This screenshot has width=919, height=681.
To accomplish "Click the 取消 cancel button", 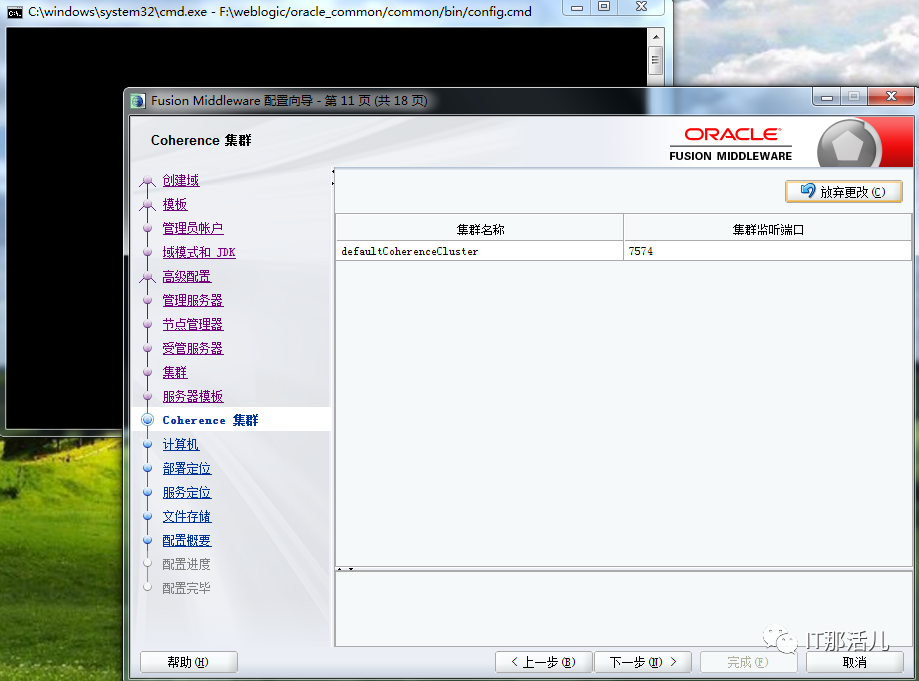I will pyautogui.click(x=855, y=662).
